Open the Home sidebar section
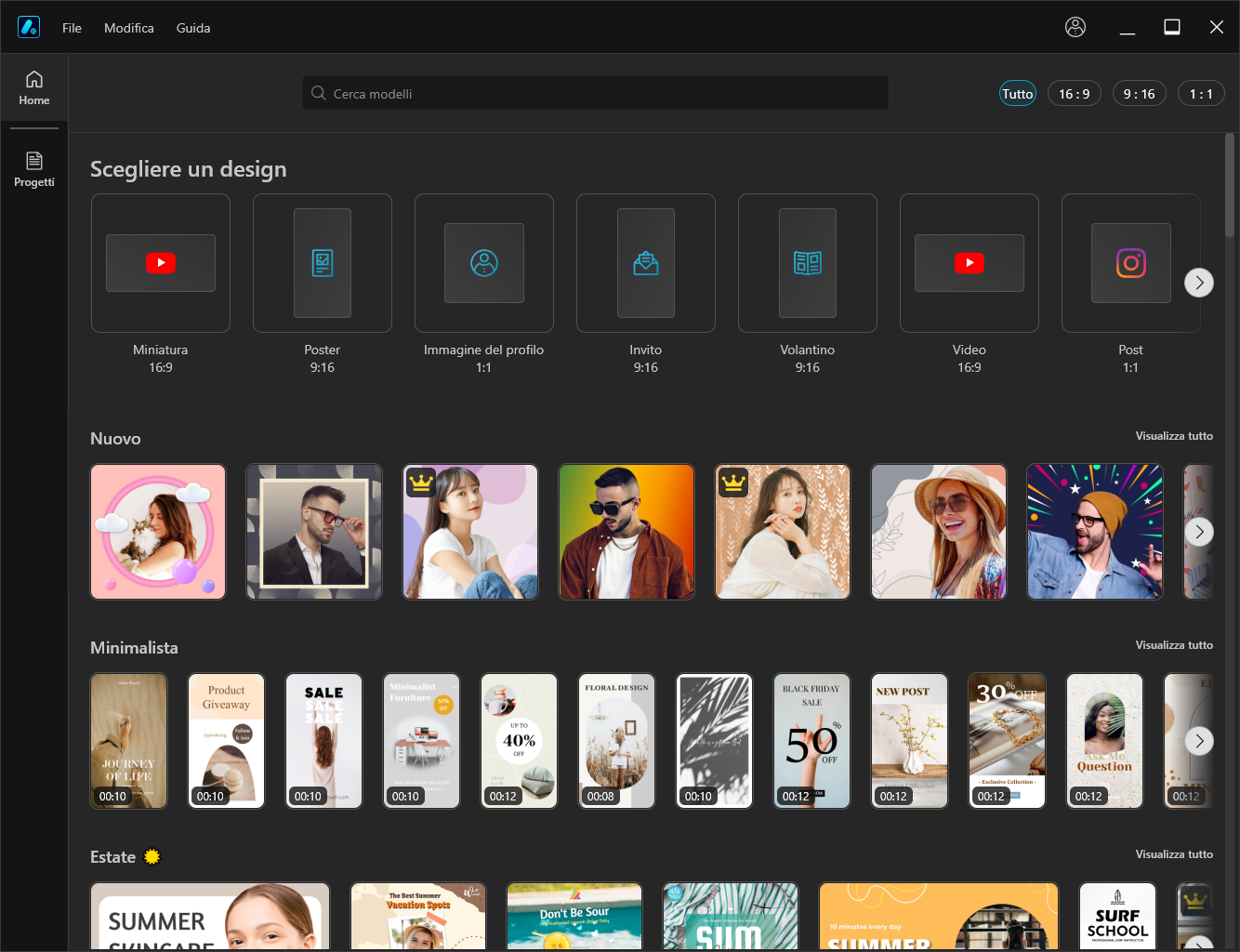1240x952 pixels. [x=34, y=88]
